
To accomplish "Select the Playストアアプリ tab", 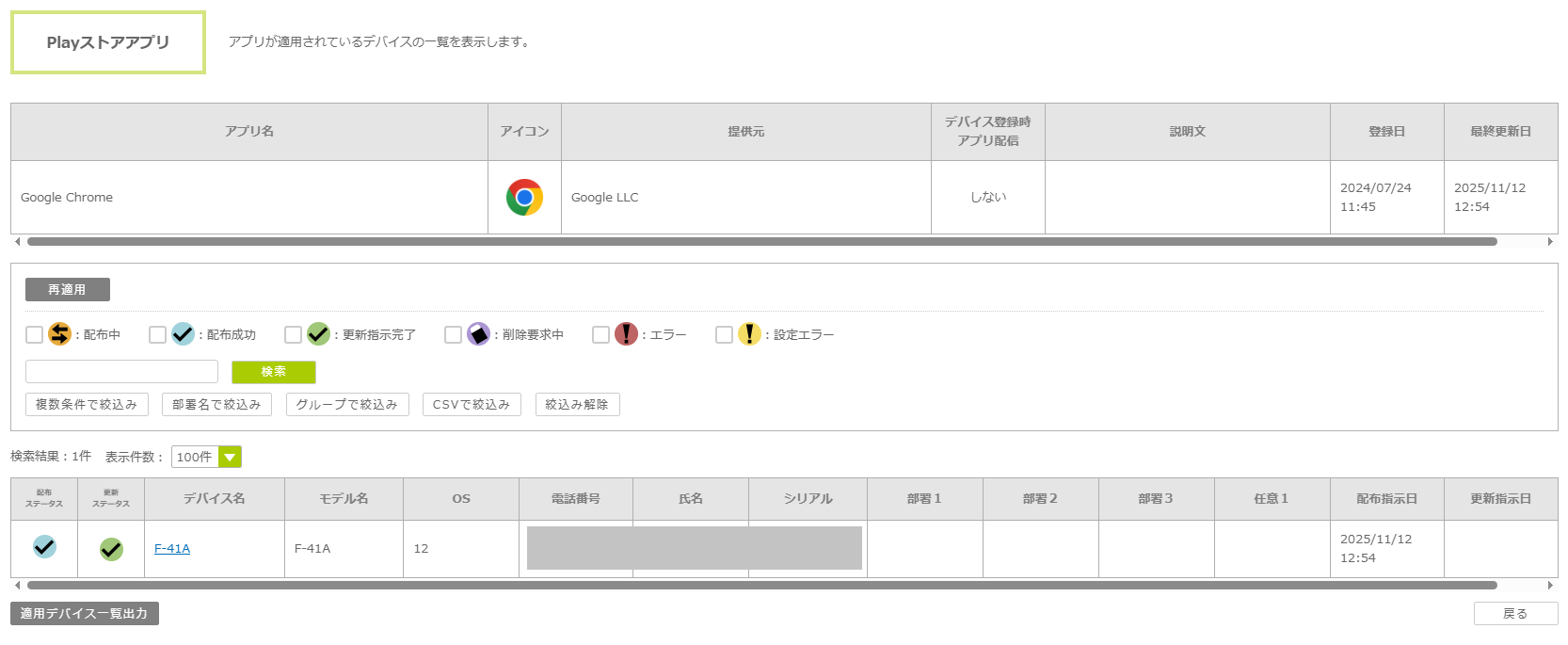I will tap(108, 42).
